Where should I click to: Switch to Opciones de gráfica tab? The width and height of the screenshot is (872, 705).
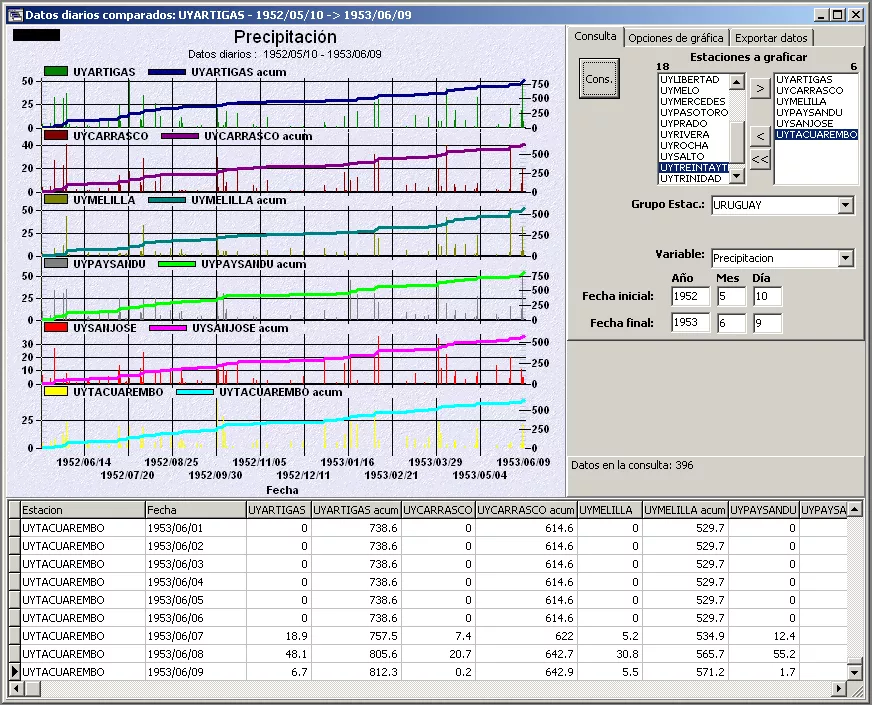pos(676,38)
